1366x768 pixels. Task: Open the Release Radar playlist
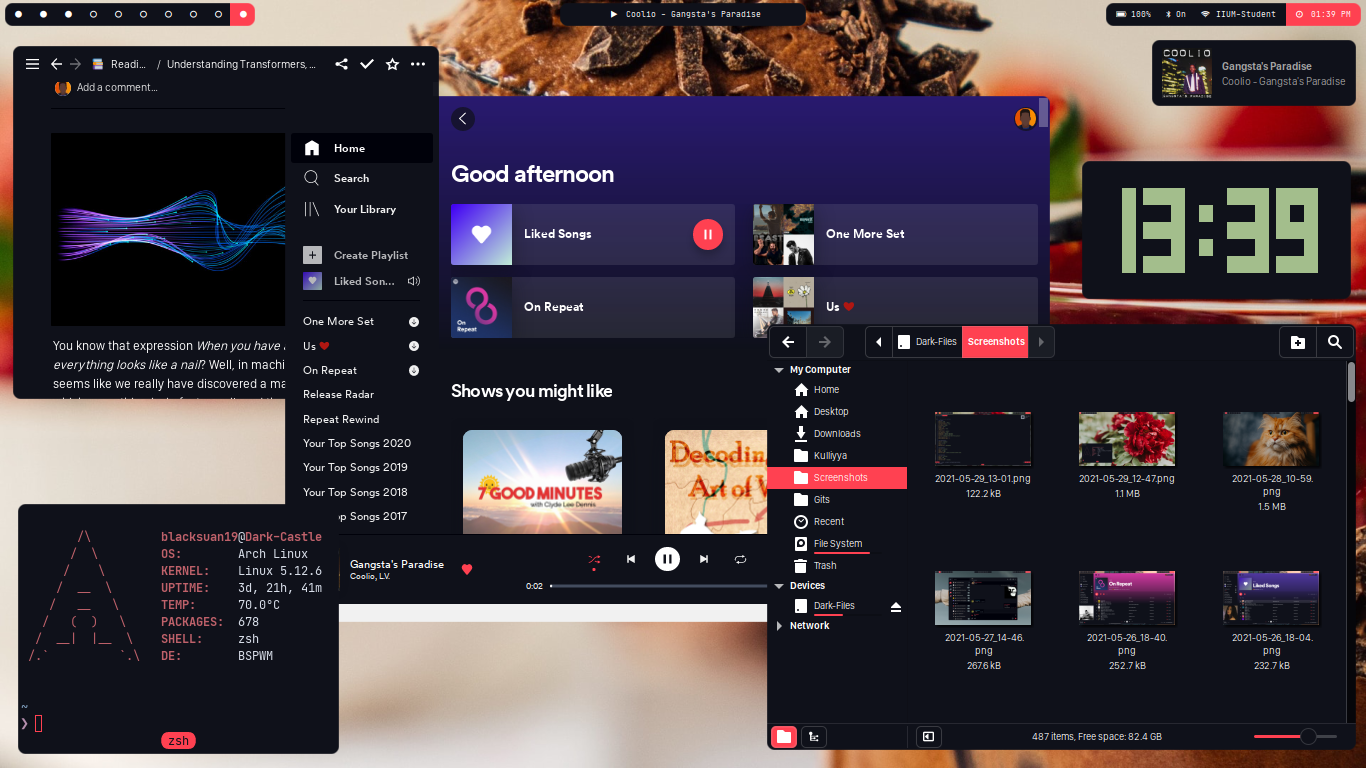coord(338,395)
